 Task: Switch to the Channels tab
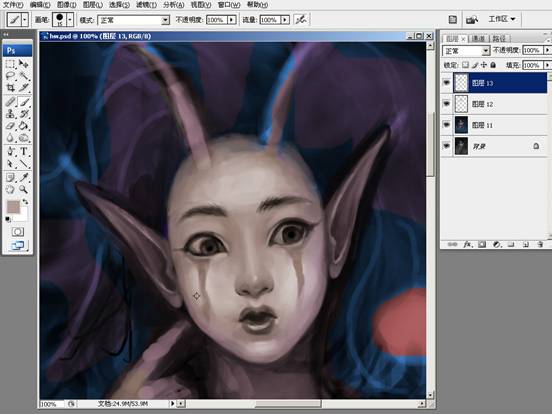(478, 38)
